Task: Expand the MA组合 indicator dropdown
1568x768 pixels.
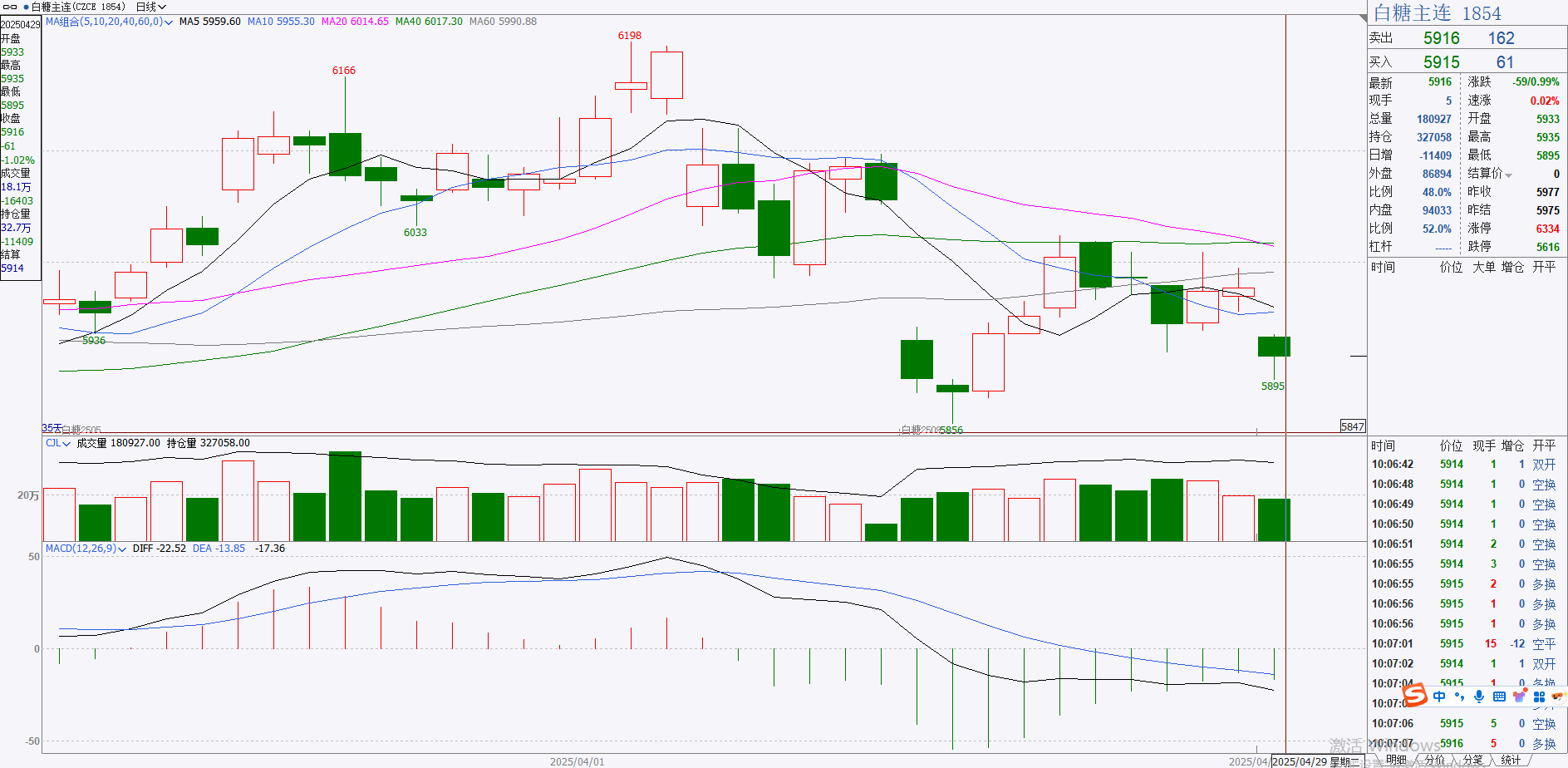Action: point(109,22)
